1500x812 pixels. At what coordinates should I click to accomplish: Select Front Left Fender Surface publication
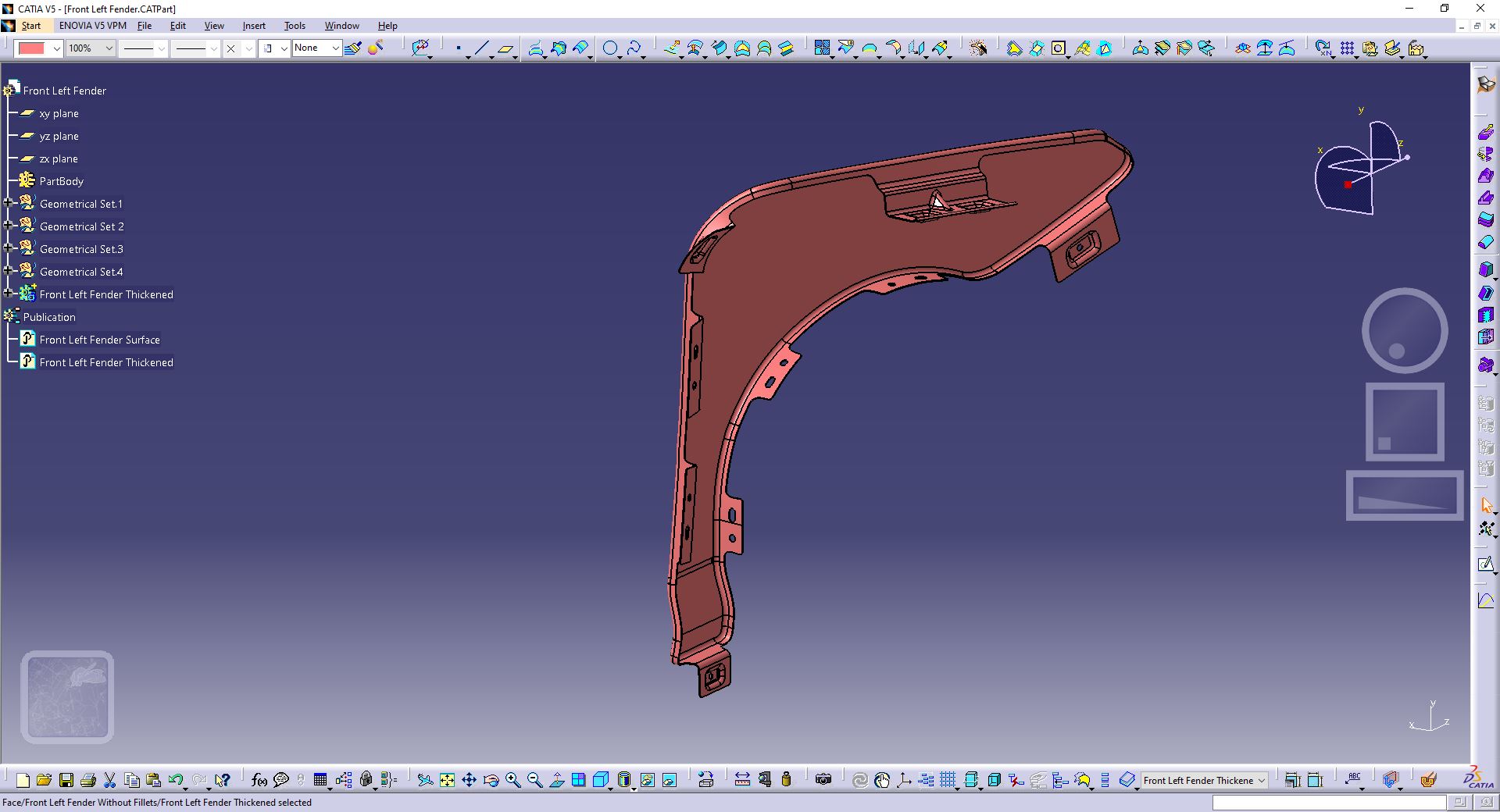pos(99,340)
